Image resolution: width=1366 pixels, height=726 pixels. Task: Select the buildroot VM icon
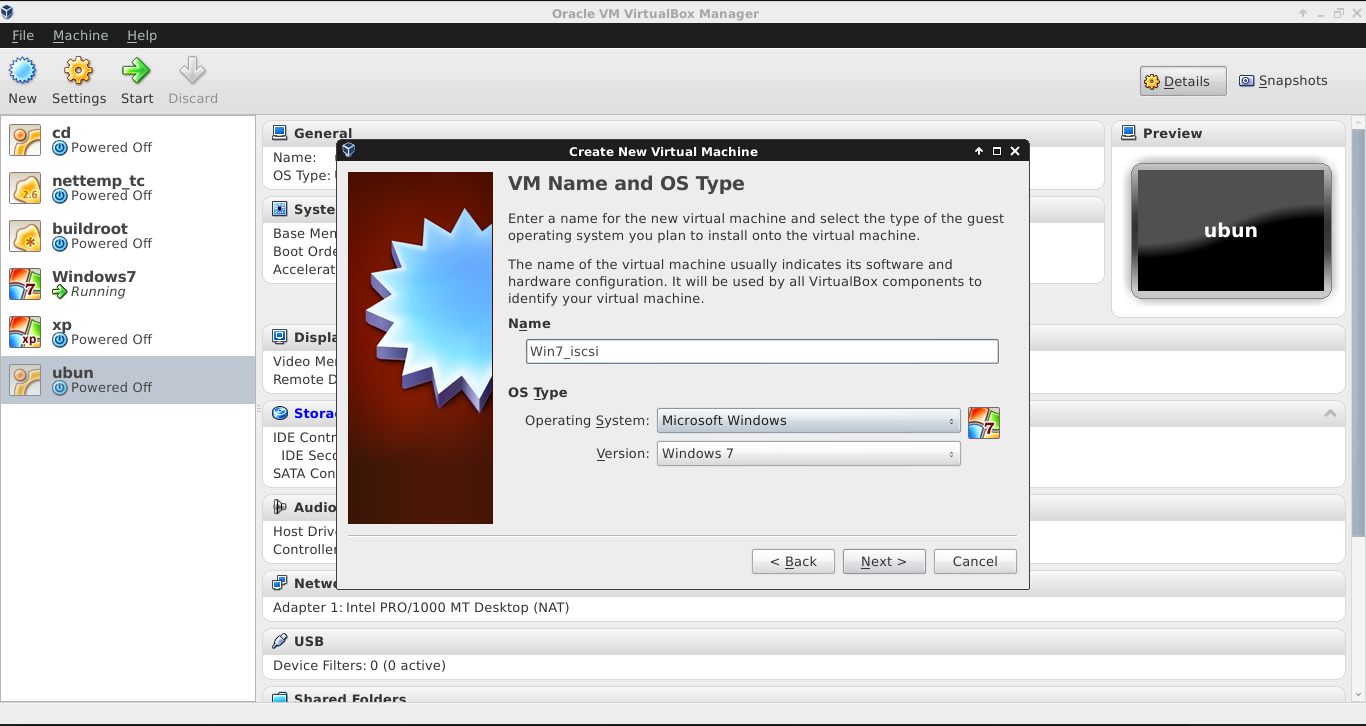point(25,236)
